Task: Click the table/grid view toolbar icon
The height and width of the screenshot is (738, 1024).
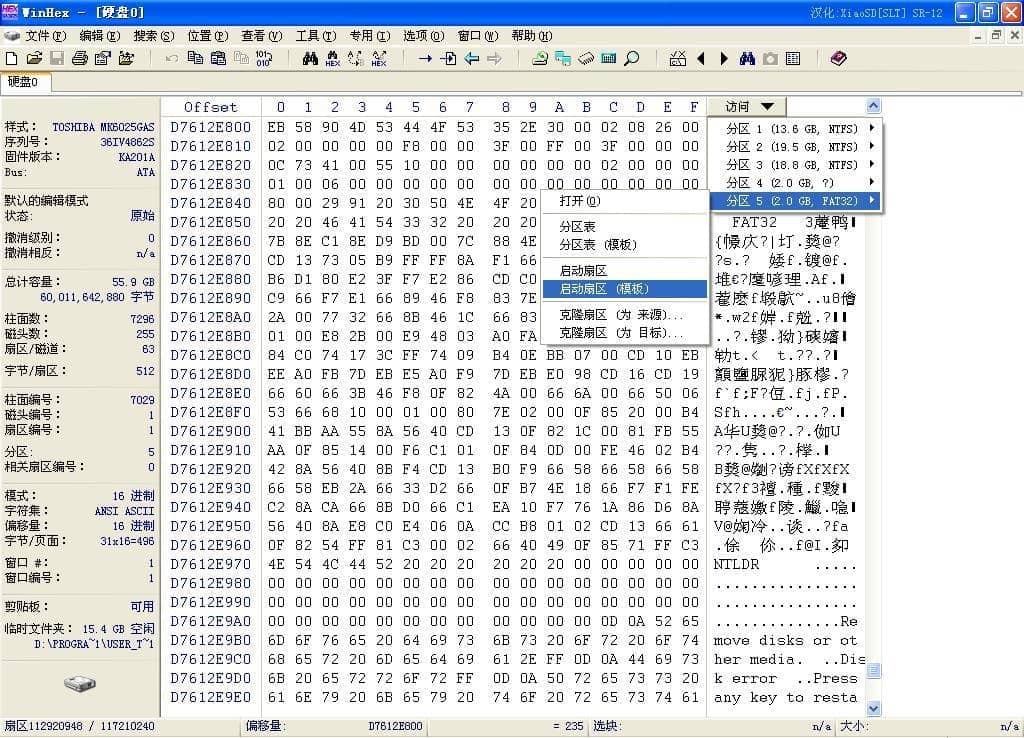Action: pos(793,59)
